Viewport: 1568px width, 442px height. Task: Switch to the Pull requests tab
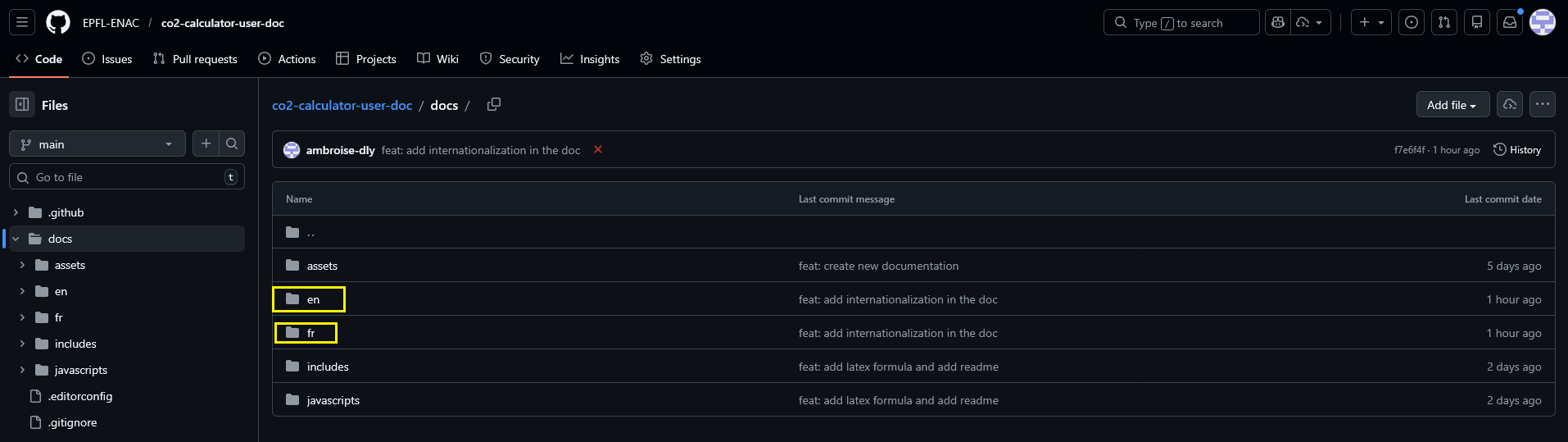click(195, 59)
